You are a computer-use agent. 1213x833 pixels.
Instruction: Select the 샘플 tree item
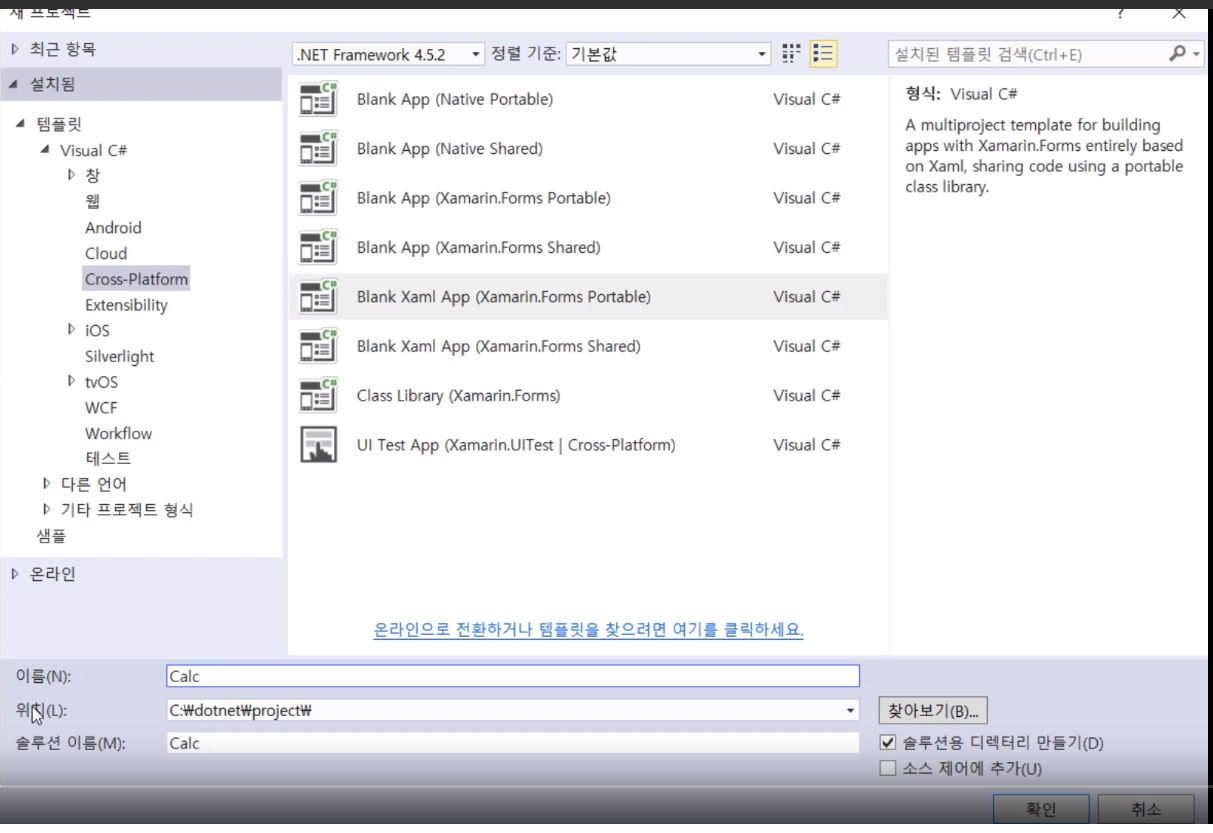(x=51, y=535)
